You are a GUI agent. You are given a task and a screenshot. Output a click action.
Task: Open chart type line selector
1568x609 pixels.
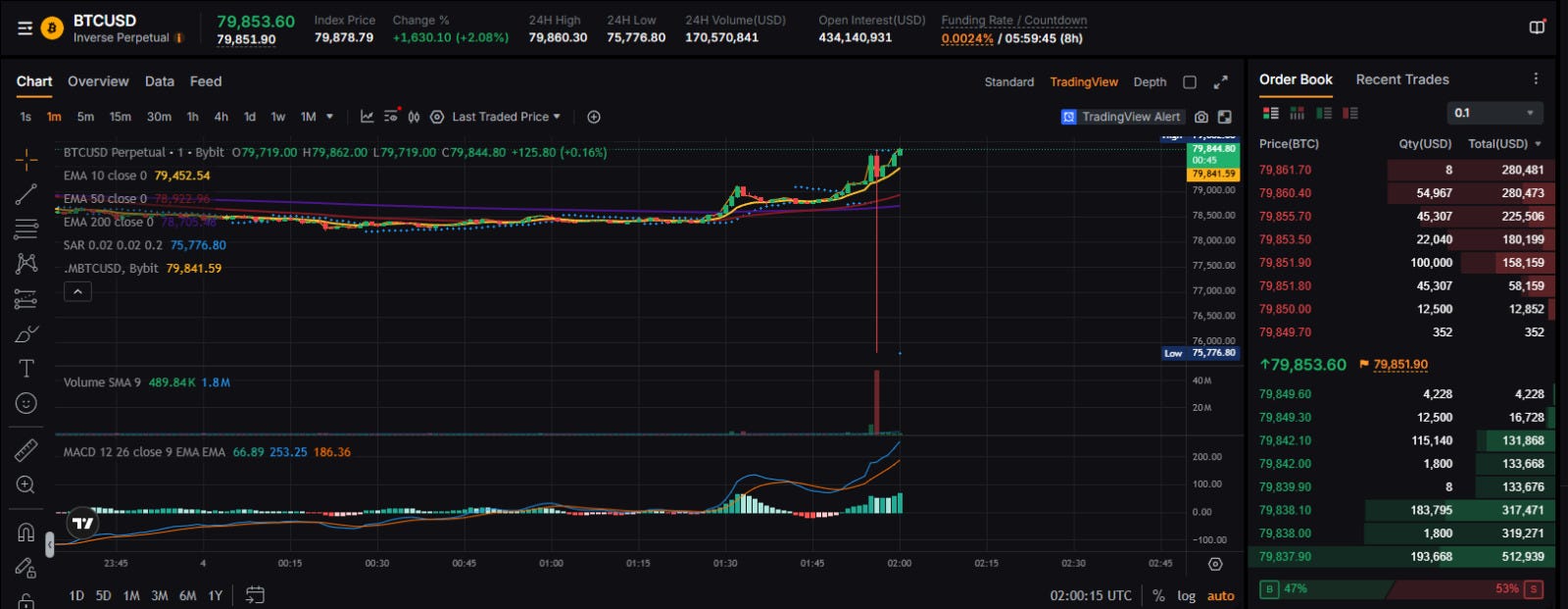point(367,117)
